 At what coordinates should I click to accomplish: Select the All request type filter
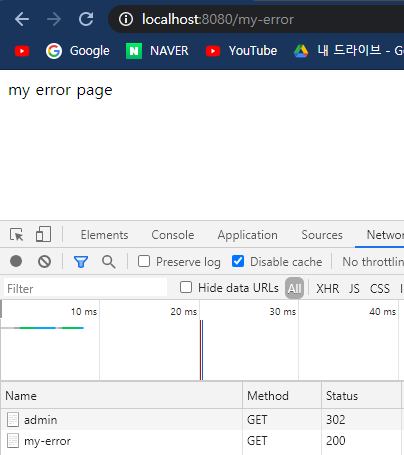(x=294, y=288)
